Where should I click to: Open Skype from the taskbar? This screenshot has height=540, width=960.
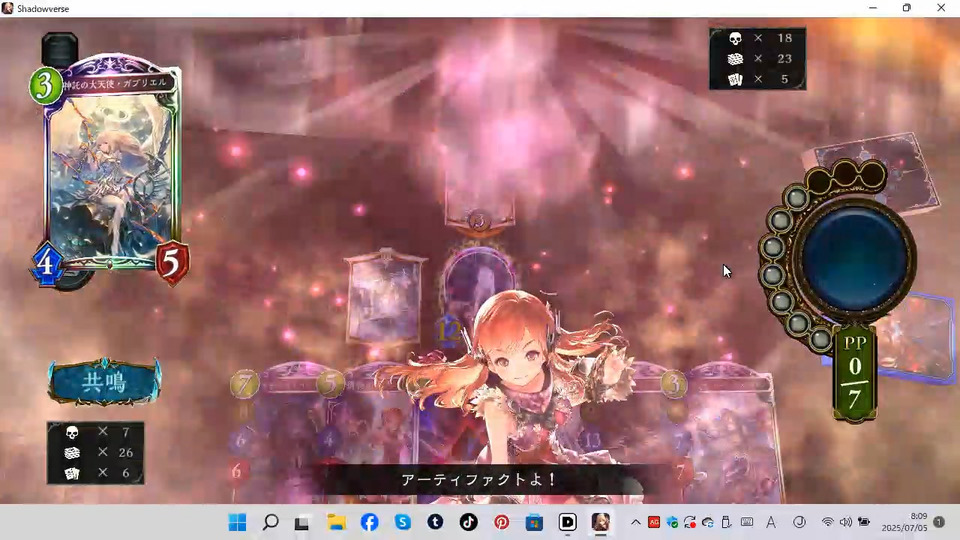coord(402,522)
